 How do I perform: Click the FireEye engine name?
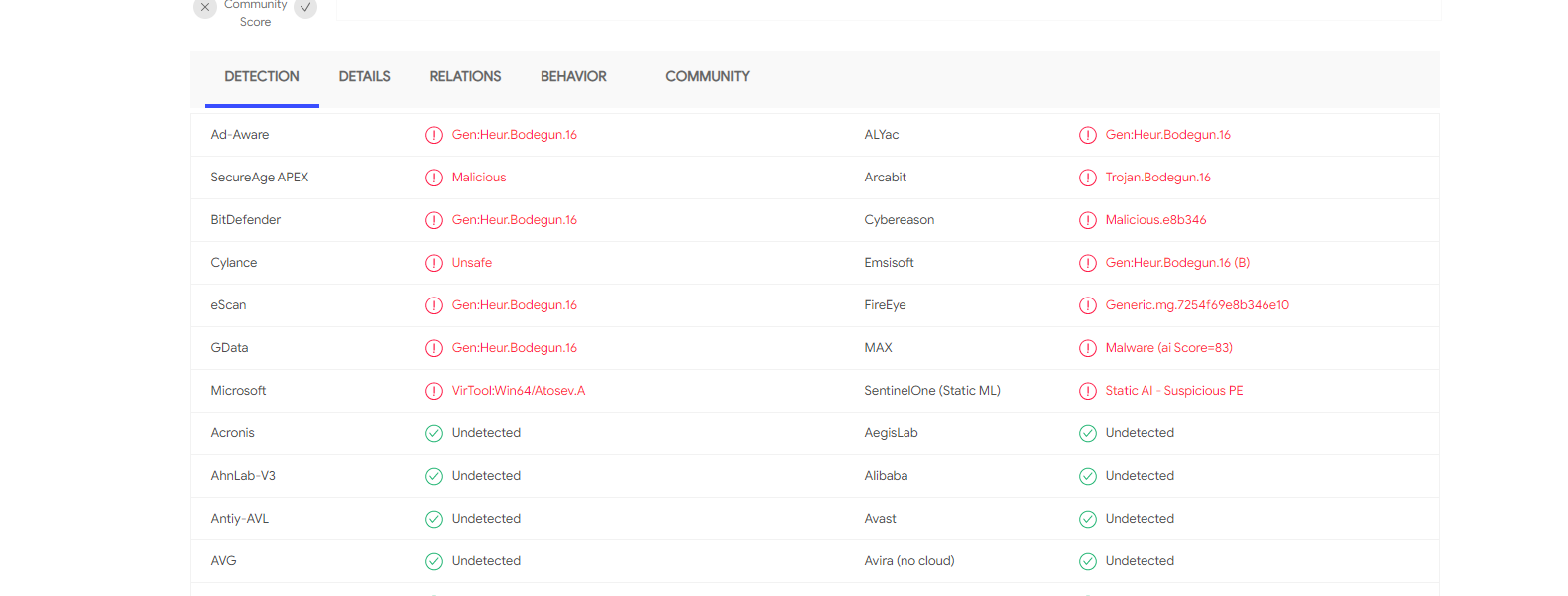point(885,305)
